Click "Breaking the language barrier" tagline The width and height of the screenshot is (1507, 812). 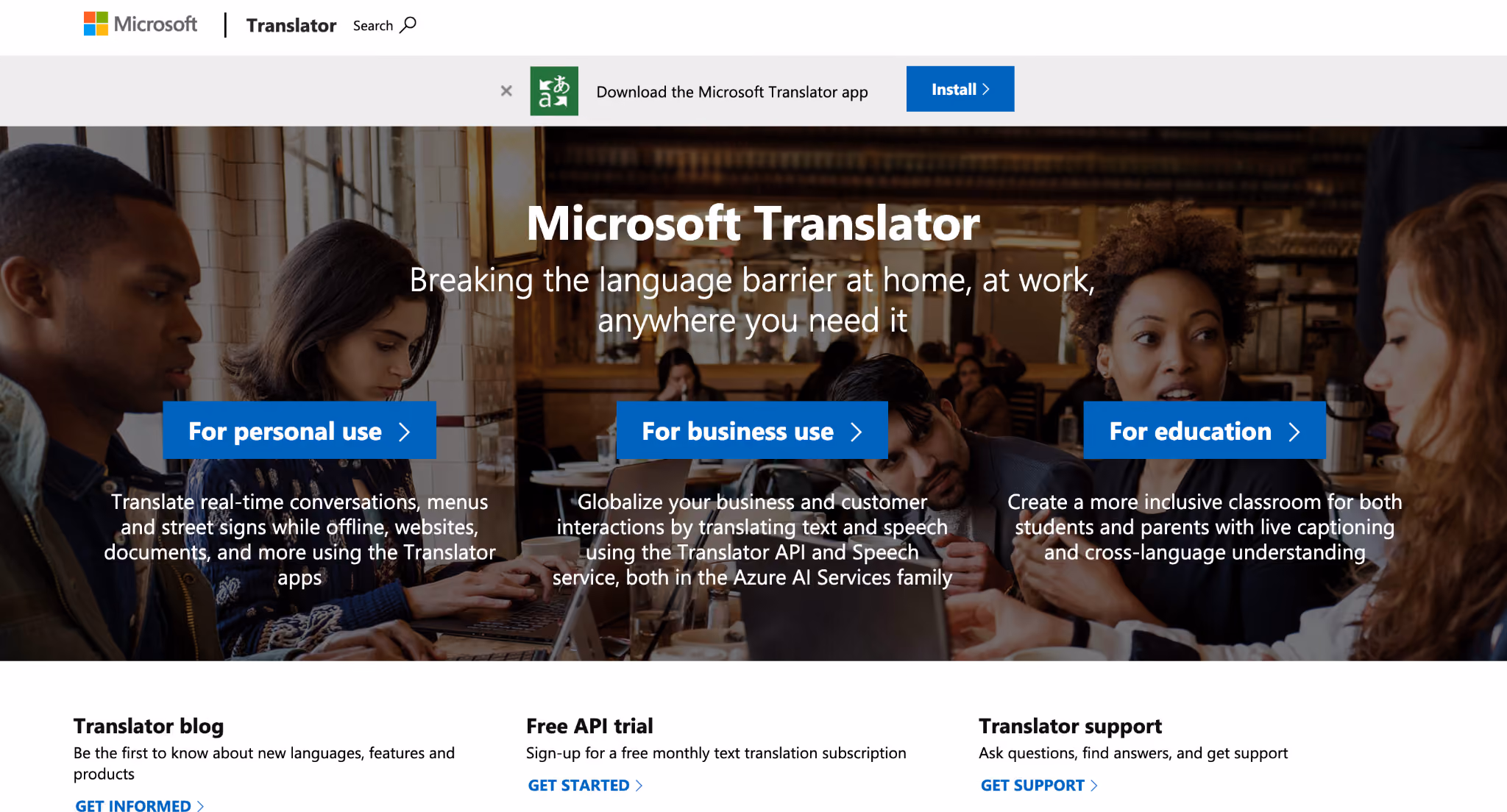752,300
